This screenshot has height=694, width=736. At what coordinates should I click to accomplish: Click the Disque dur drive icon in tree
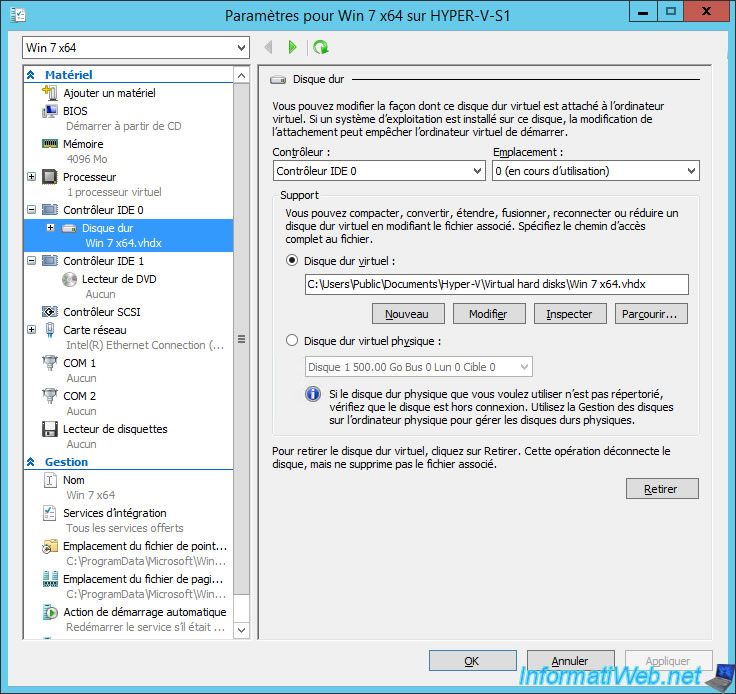click(69, 229)
